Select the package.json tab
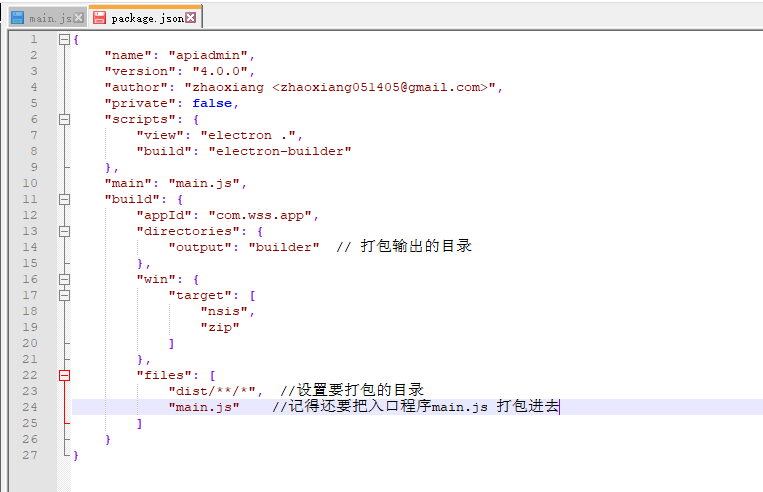763x492 pixels. point(145,18)
